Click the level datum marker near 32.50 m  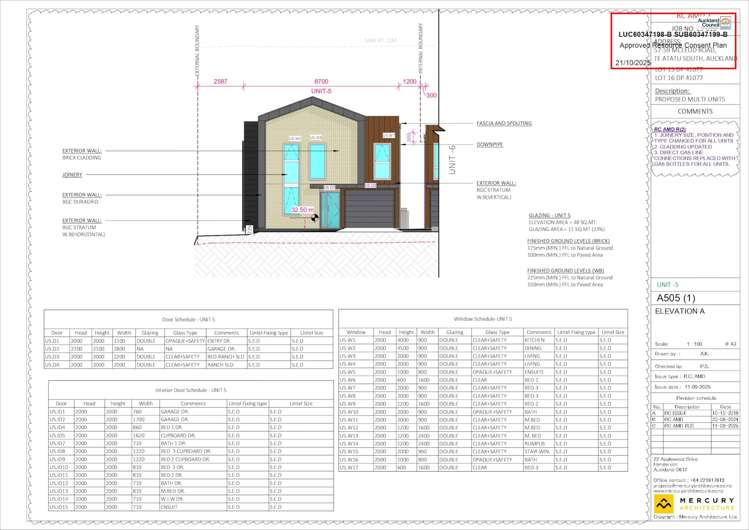point(314,217)
